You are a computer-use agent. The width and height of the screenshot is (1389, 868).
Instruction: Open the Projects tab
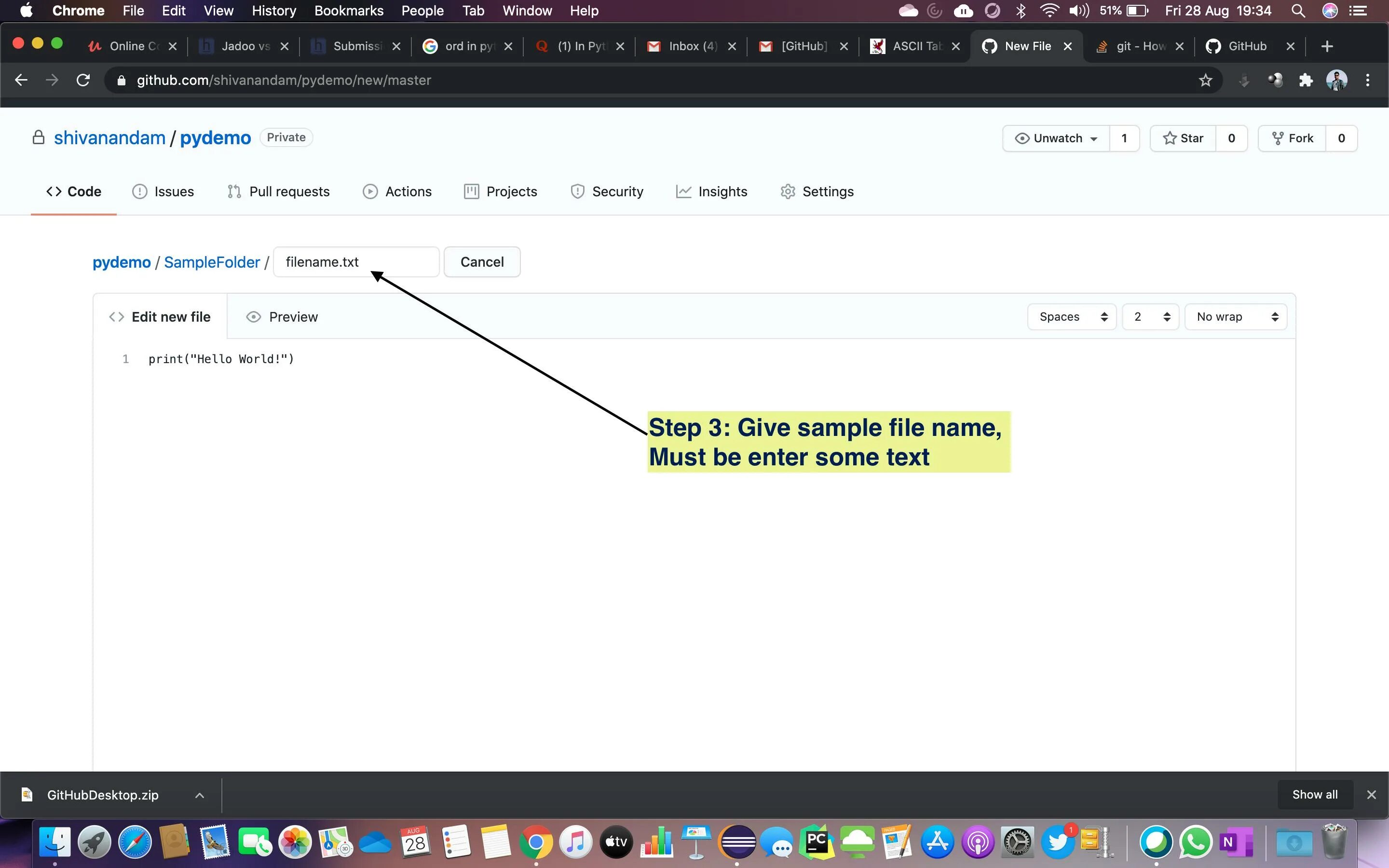click(501, 192)
